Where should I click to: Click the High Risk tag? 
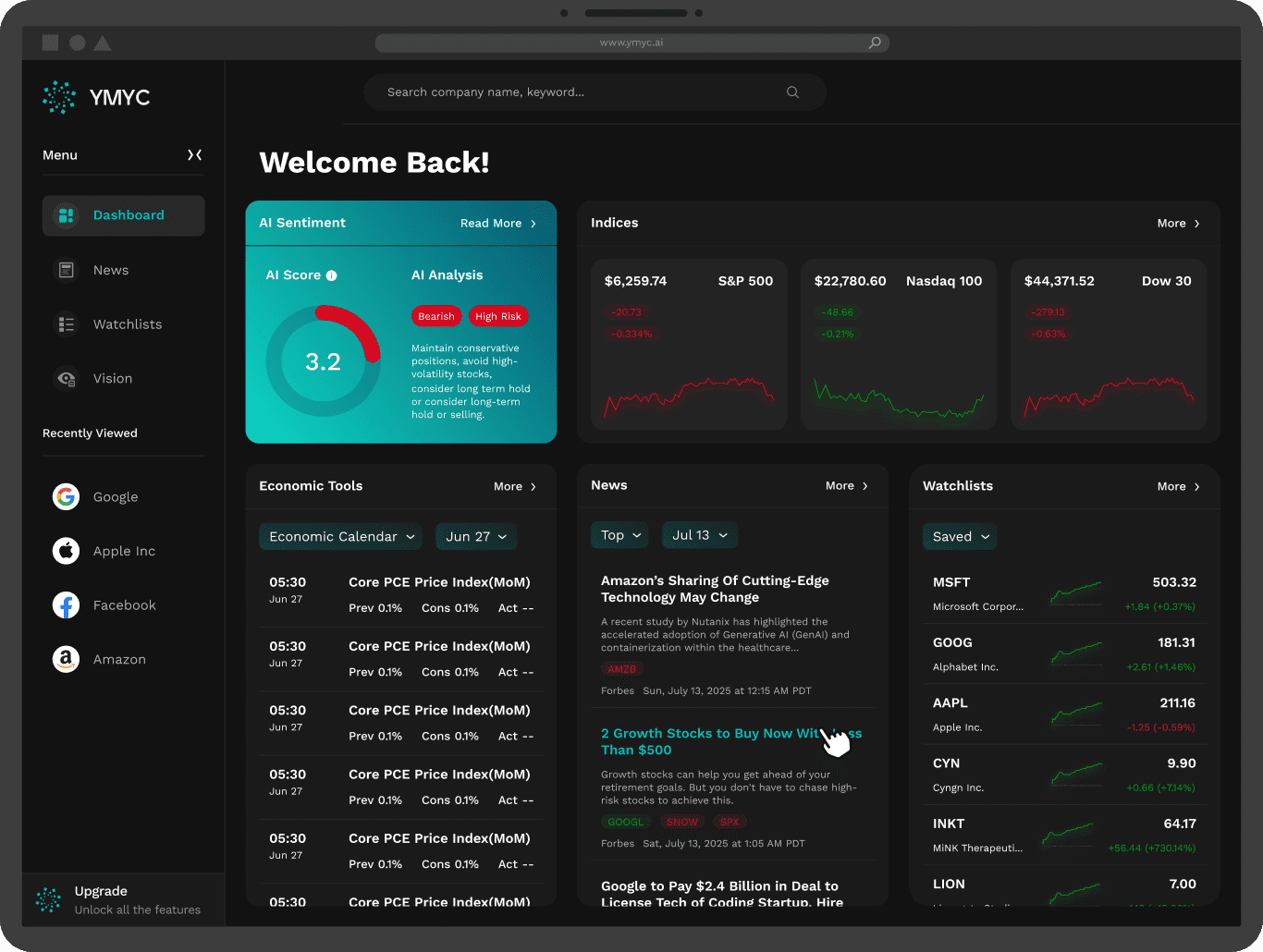click(498, 316)
